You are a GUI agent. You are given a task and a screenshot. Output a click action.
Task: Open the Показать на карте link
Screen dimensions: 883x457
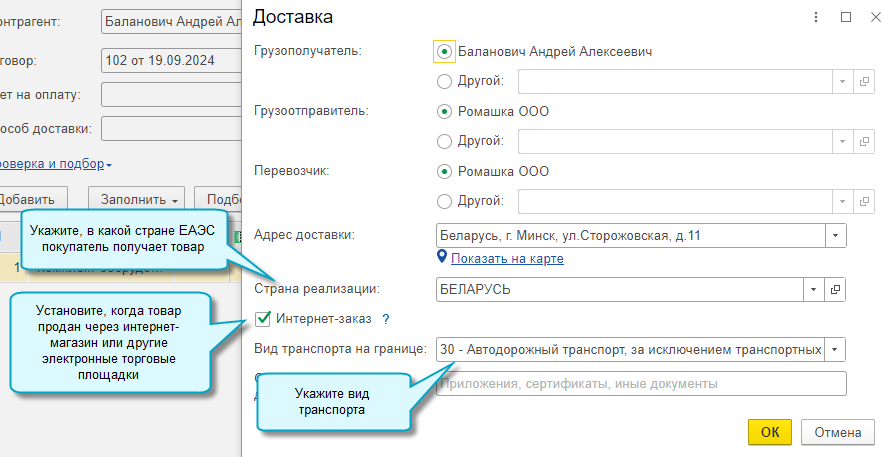507,259
